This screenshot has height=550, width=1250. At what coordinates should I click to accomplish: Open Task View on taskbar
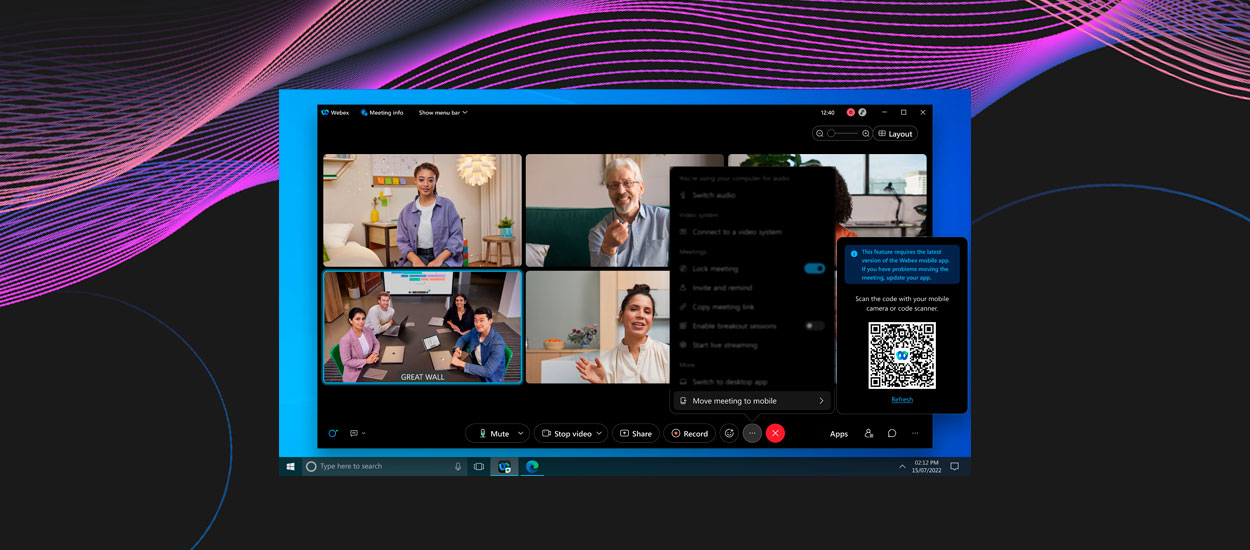(479, 466)
